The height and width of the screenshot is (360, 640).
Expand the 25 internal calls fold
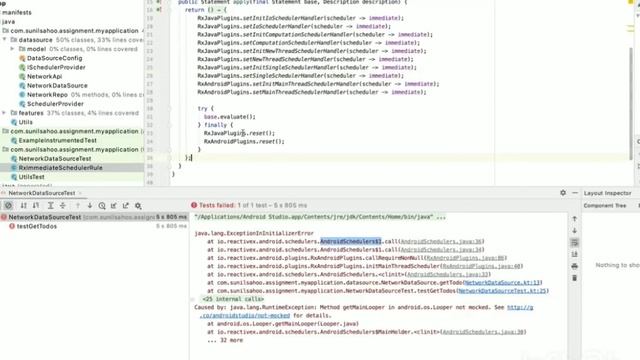[x=233, y=299]
